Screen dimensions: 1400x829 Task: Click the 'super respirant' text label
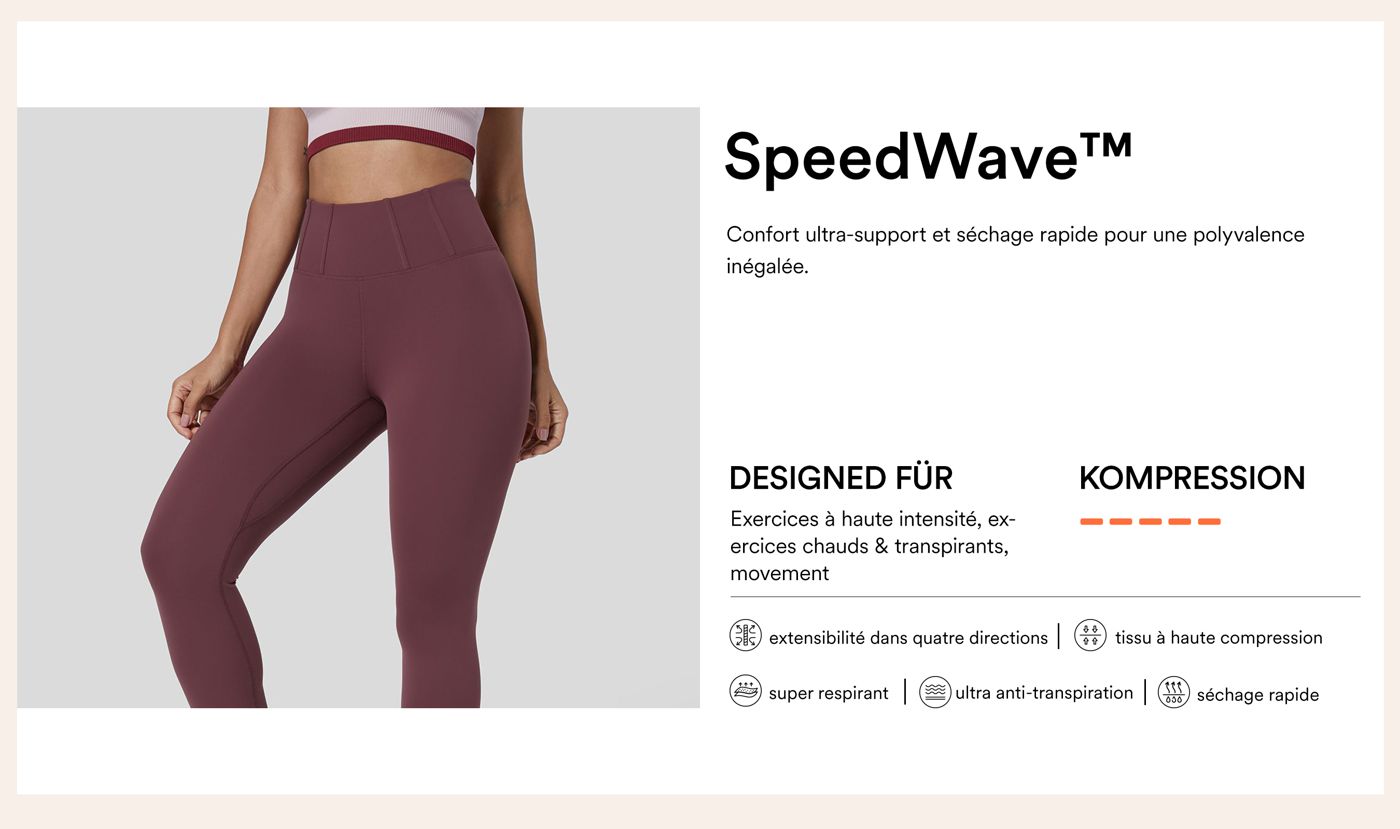(x=828, y=694)
